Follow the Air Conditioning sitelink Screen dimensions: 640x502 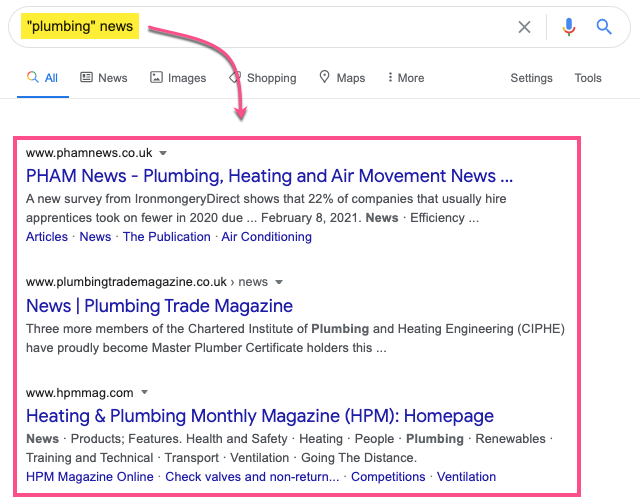pyautogui.click(x=267, y=237)
